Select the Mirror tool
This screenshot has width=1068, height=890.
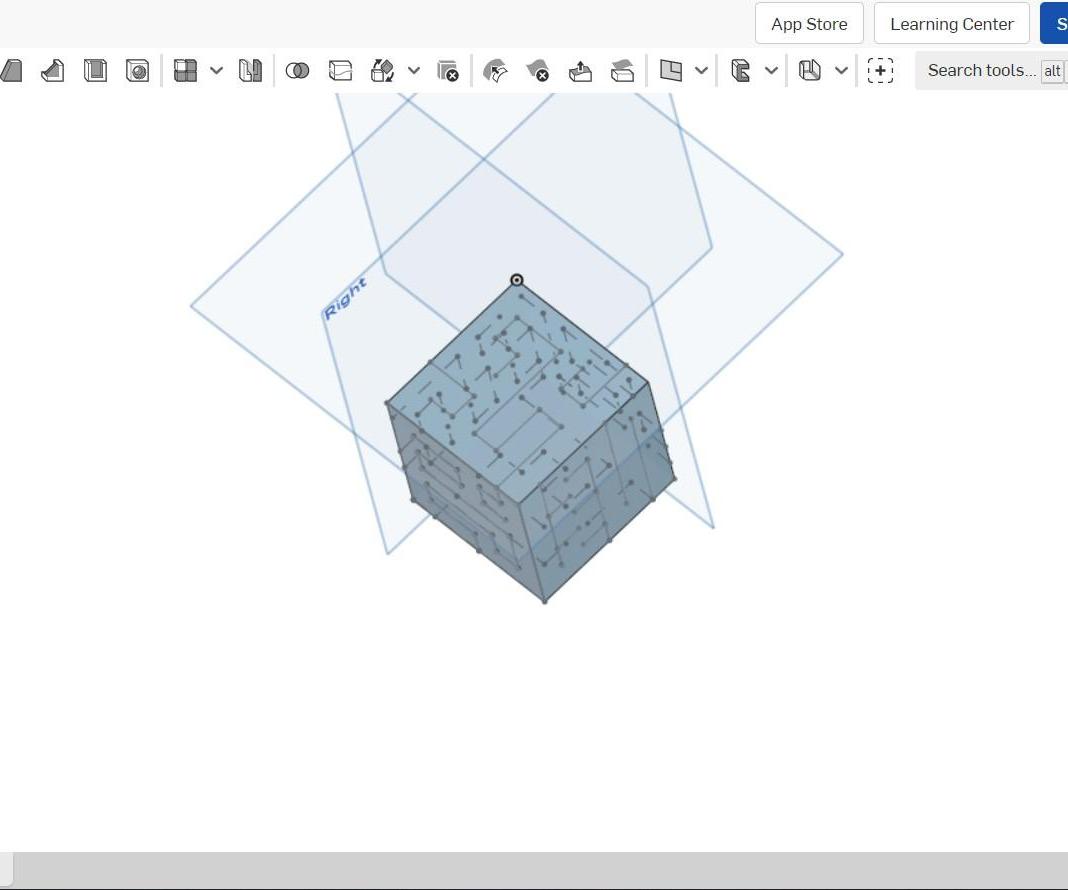pos(250,70)
